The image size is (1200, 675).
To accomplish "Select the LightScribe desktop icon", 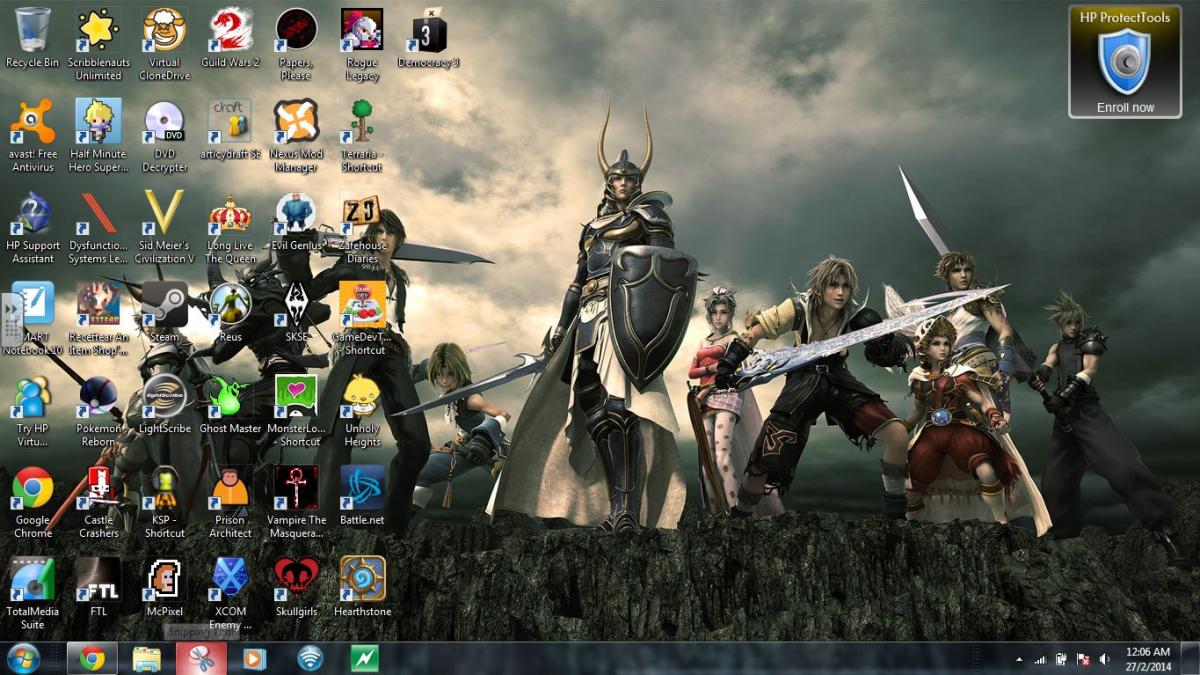I will (x=164, y=404).
